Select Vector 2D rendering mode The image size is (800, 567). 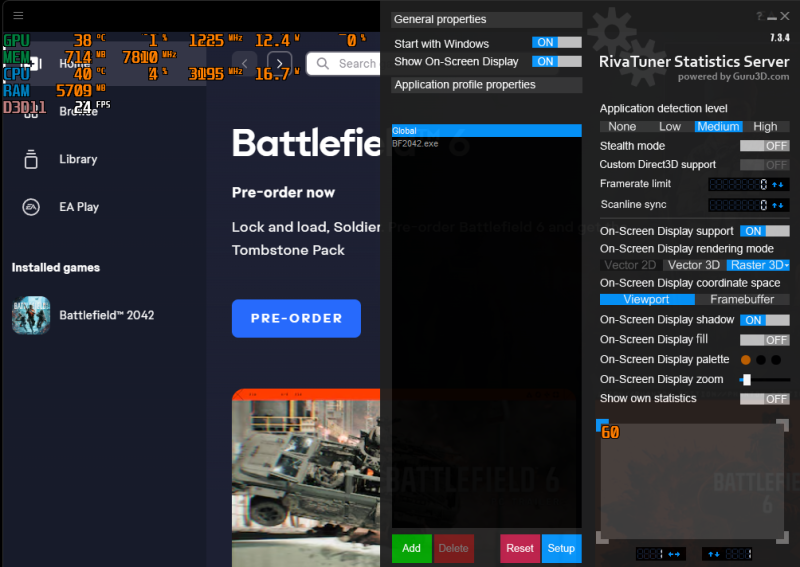[x=630, y=265]
